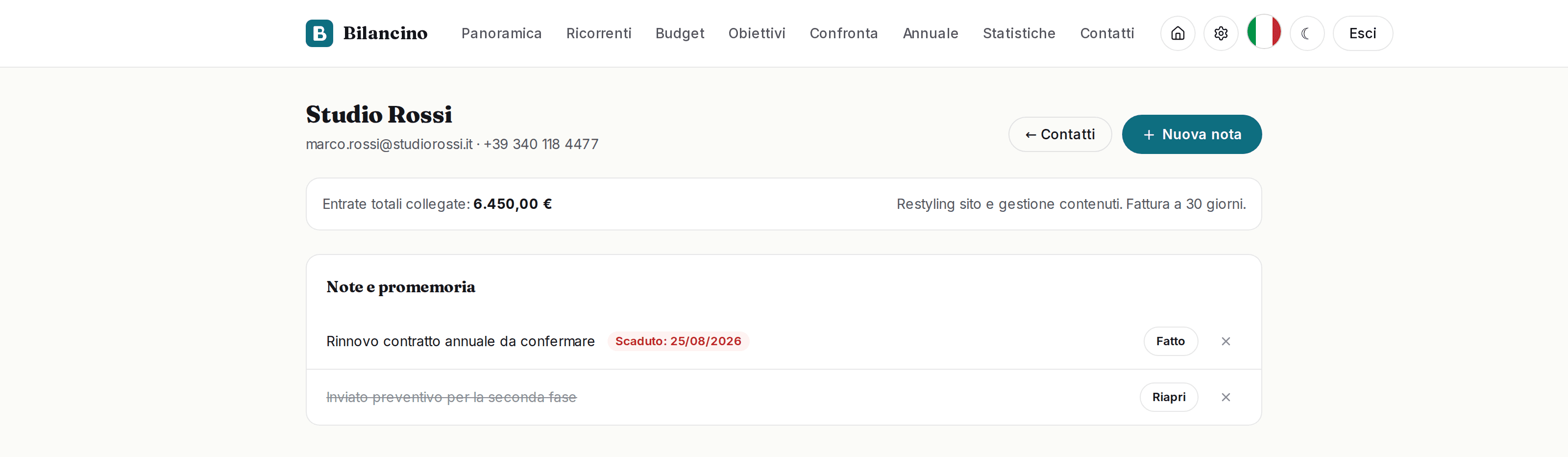The image size is (1568, 457).
Task: Reopen the Inviato preventivo note with Riapri
Action: [1168, 397]
